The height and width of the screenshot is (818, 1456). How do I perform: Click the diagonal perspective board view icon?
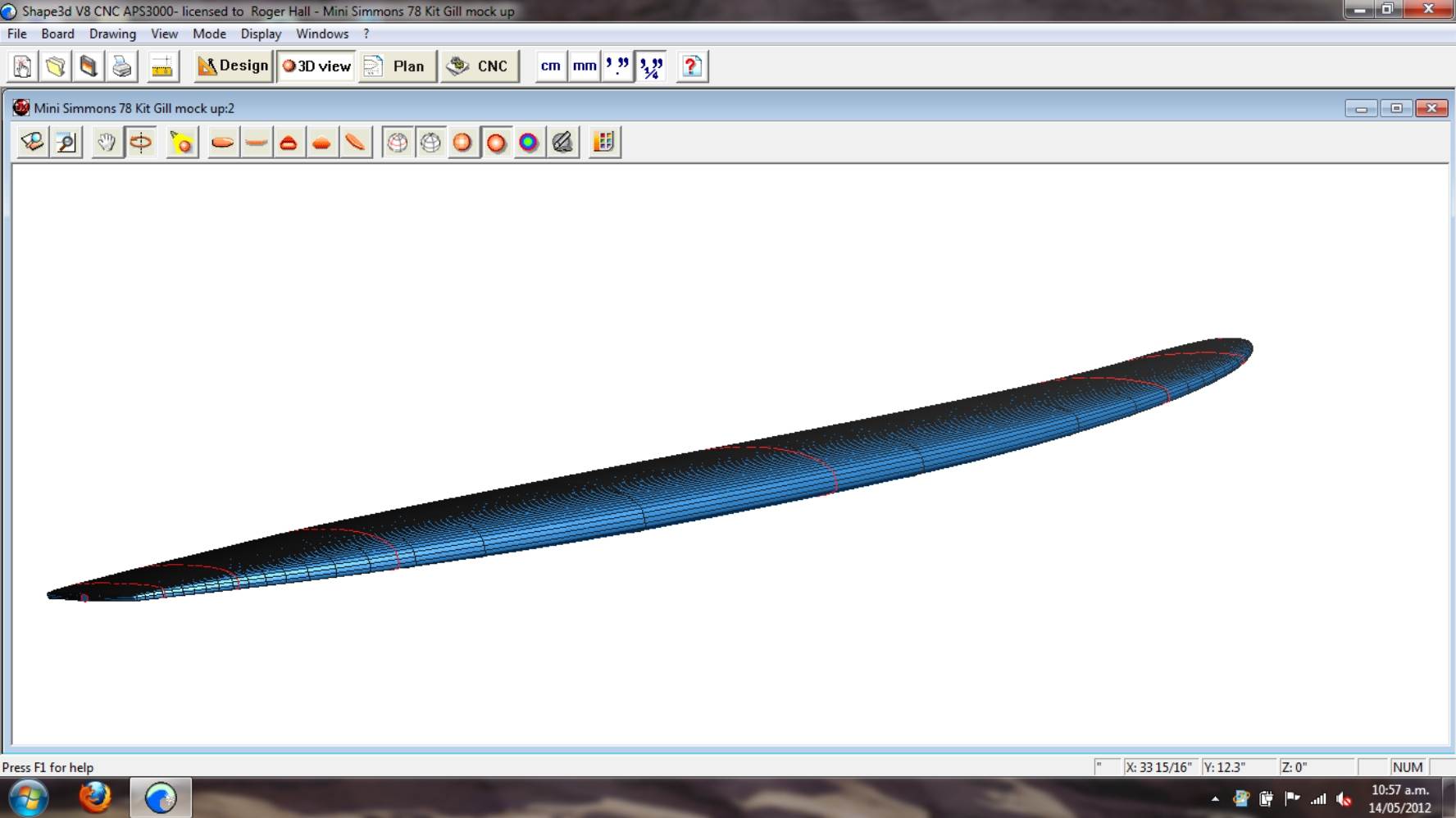355,143
